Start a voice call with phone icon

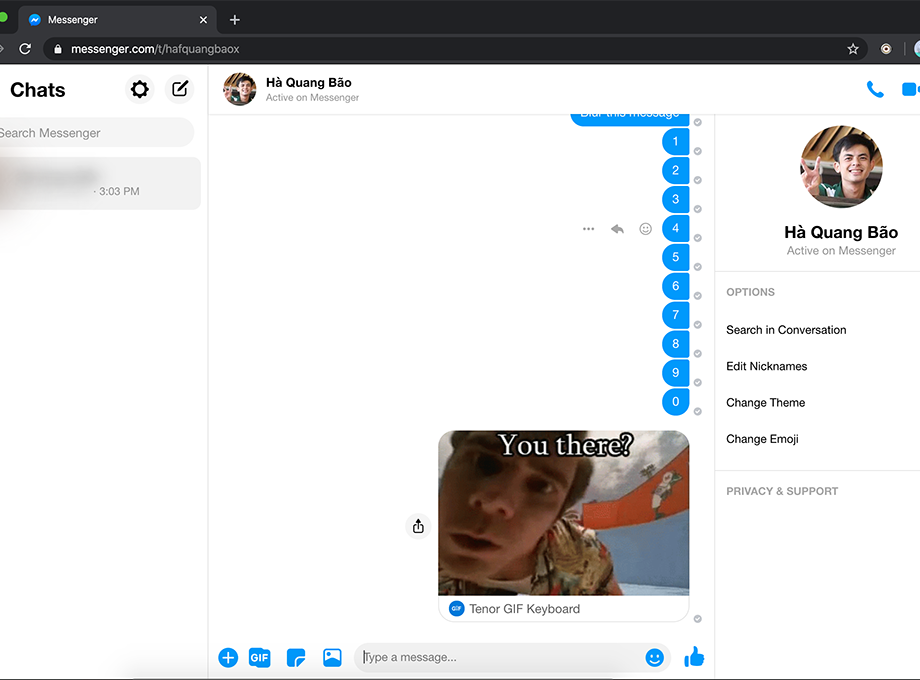(875, 89)
